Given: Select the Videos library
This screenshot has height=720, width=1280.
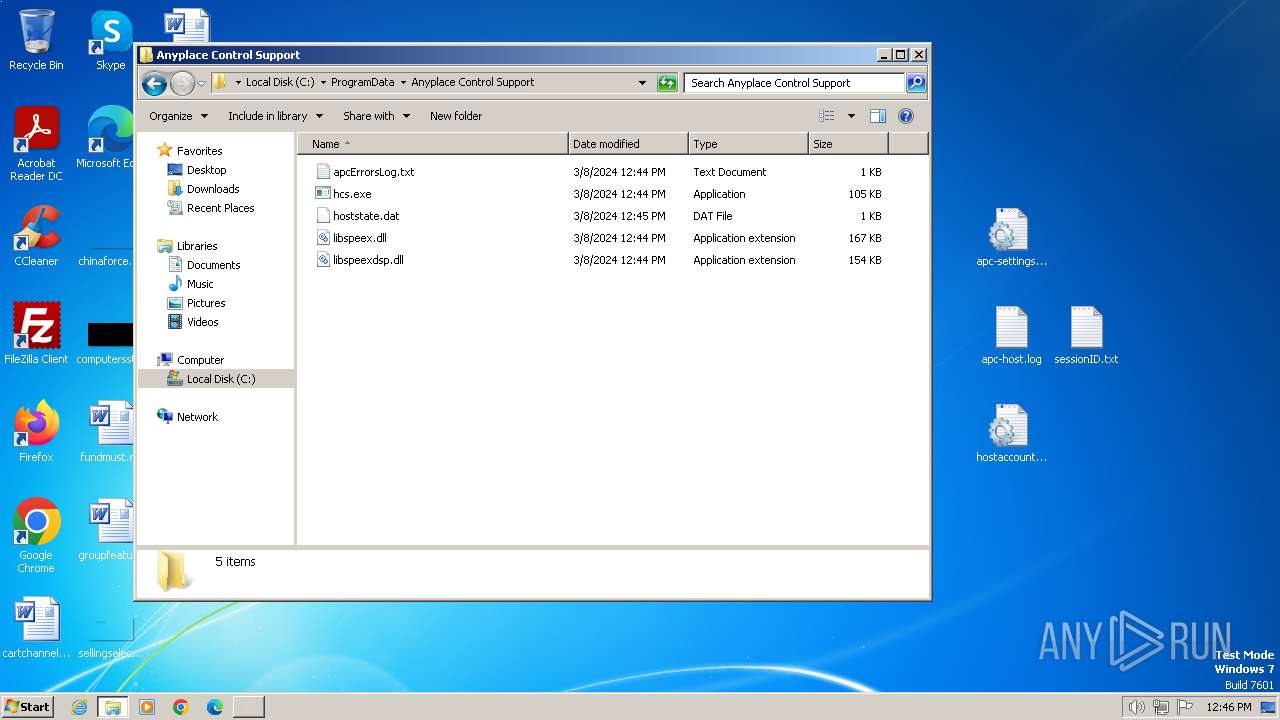Looking at the screenshot, I should (202, 322).
